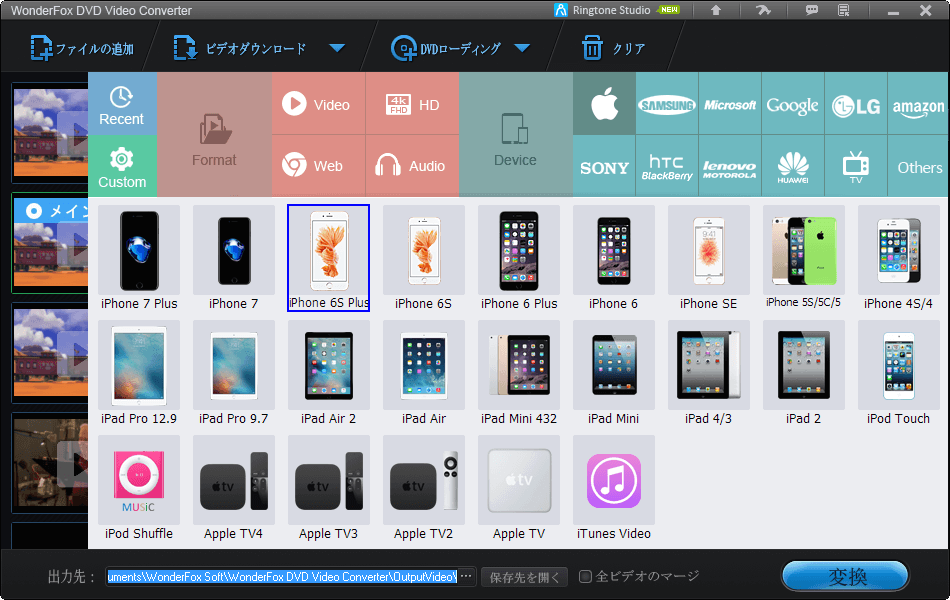Image resolution: width=950 pixels, height=600 pixels.
Task: Select the メイン title radio button
Action: 34,210
